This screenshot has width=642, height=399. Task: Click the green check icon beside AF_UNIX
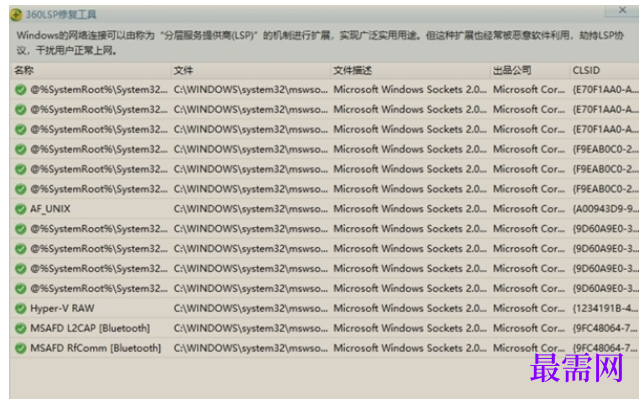tap(20, 209)
